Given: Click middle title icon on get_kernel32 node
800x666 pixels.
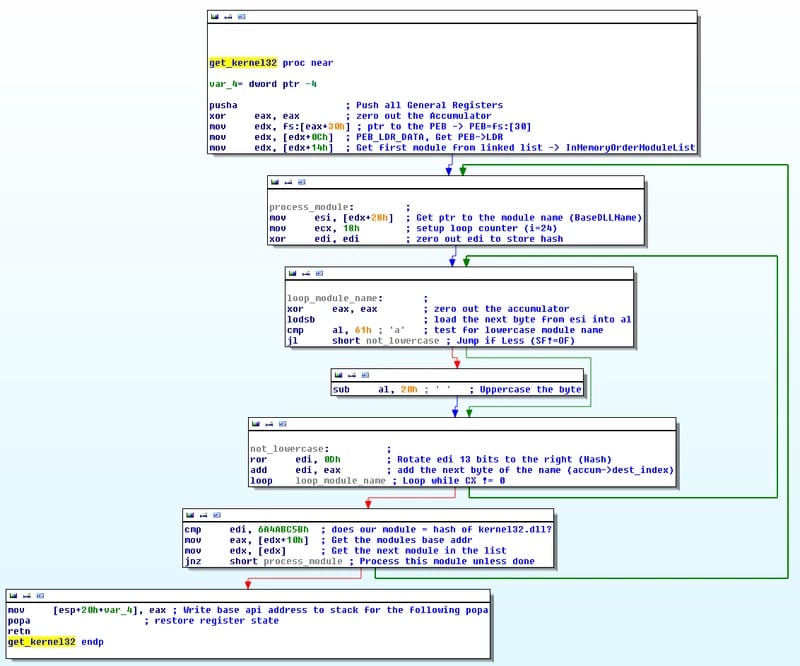Looking at the screenshot, I should click(228, 17).
